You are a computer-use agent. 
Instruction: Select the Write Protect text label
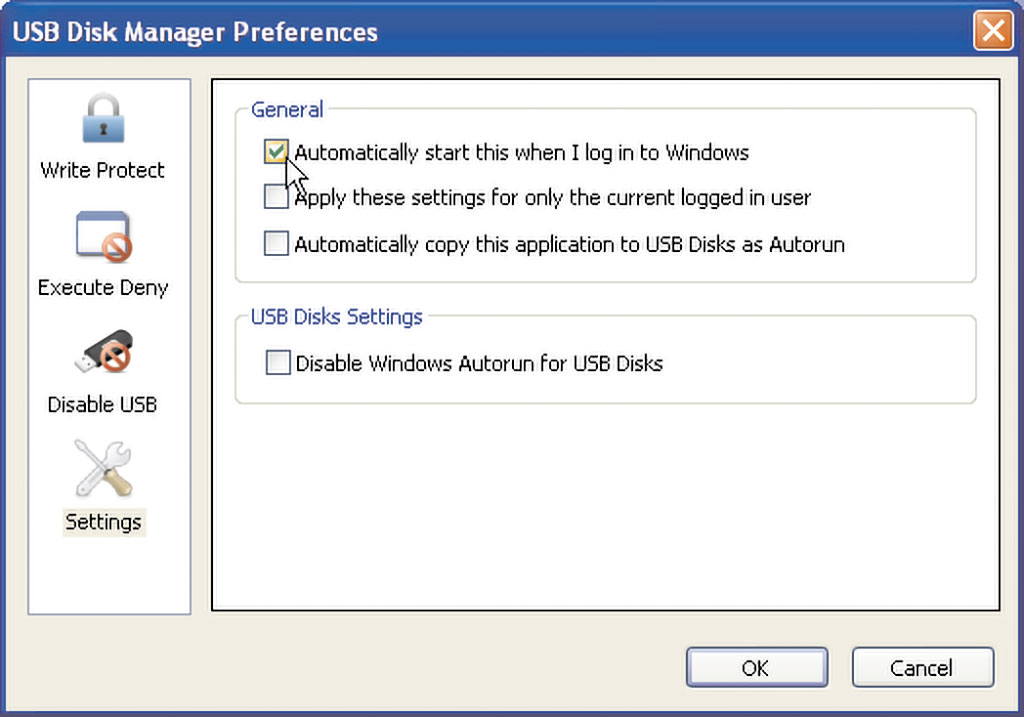pos(103,170)
